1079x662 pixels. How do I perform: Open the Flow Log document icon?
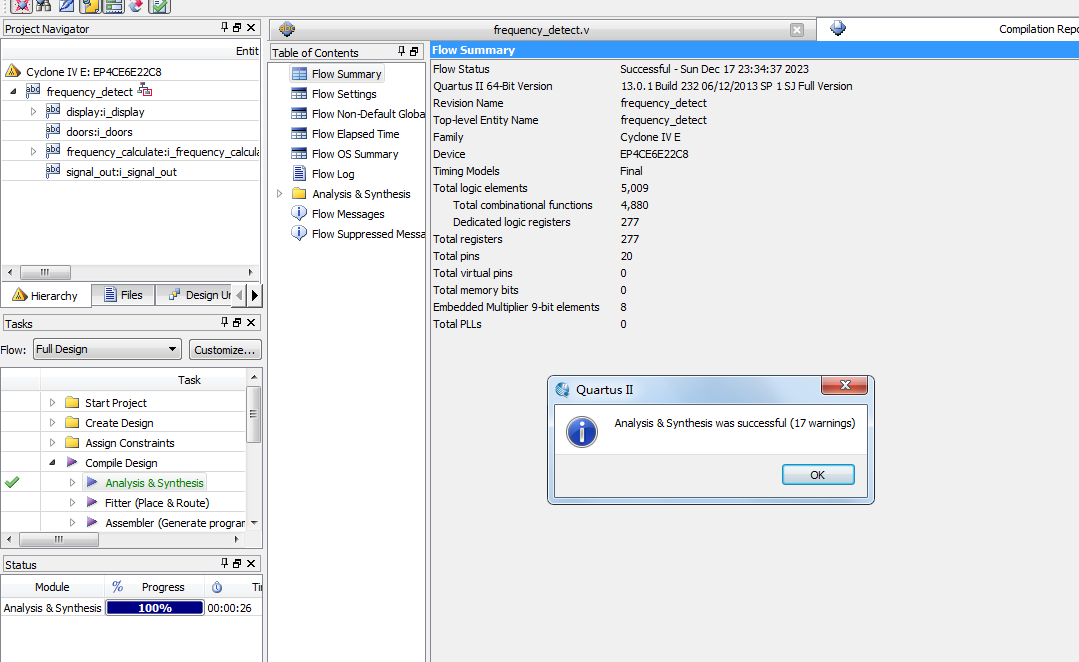coord(299,174)
